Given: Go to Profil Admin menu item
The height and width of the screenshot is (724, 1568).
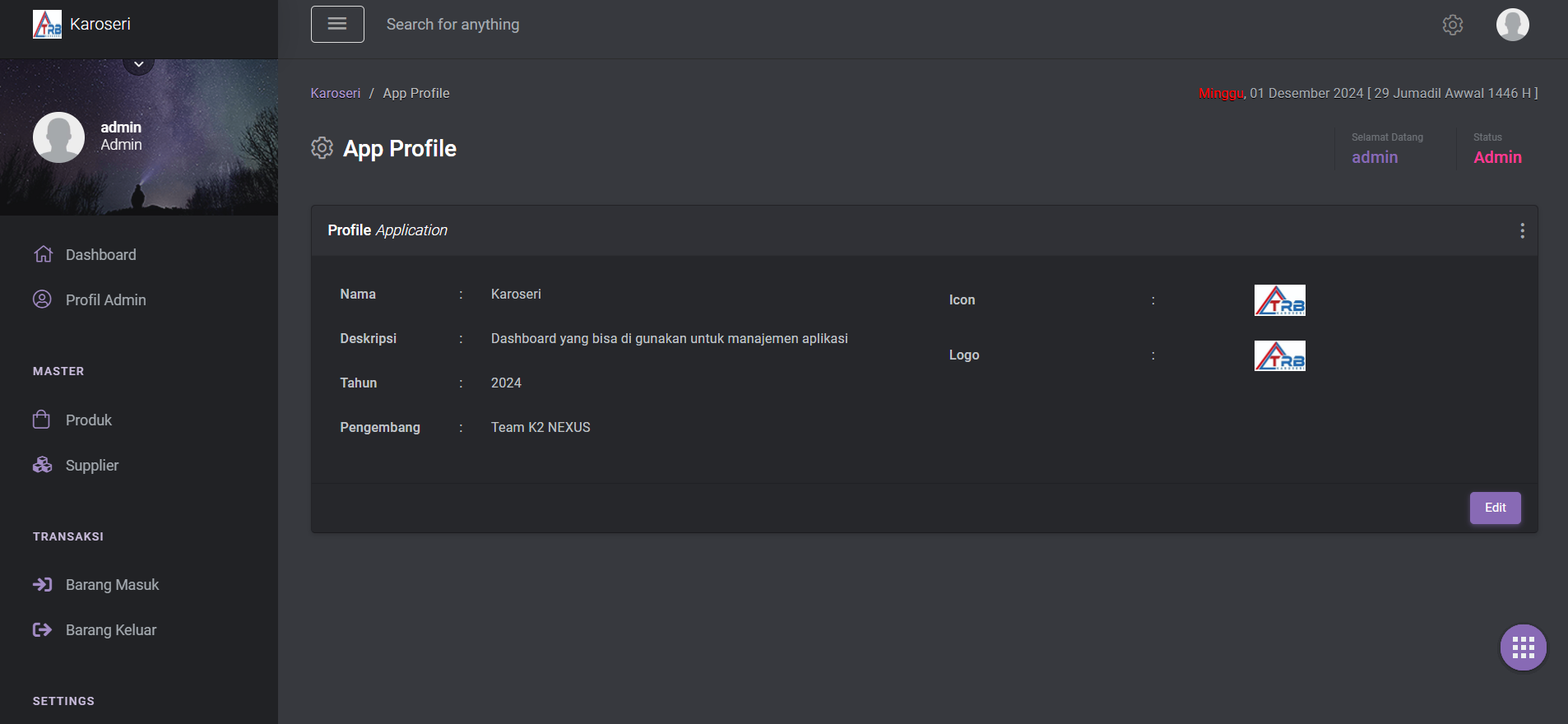Looking at the screenshot, I should pos(105,300).
